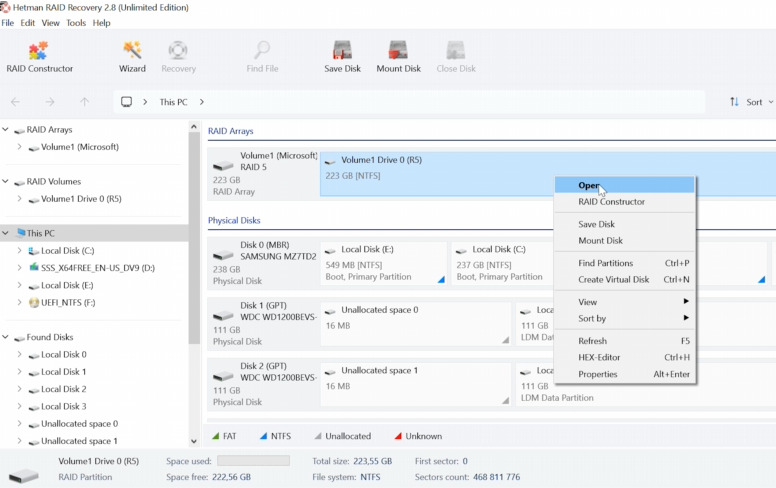The height and width of the screenshot is (488, 776).
Task: Choose HEX-Editor in context menu
Action: coord(625,357)
